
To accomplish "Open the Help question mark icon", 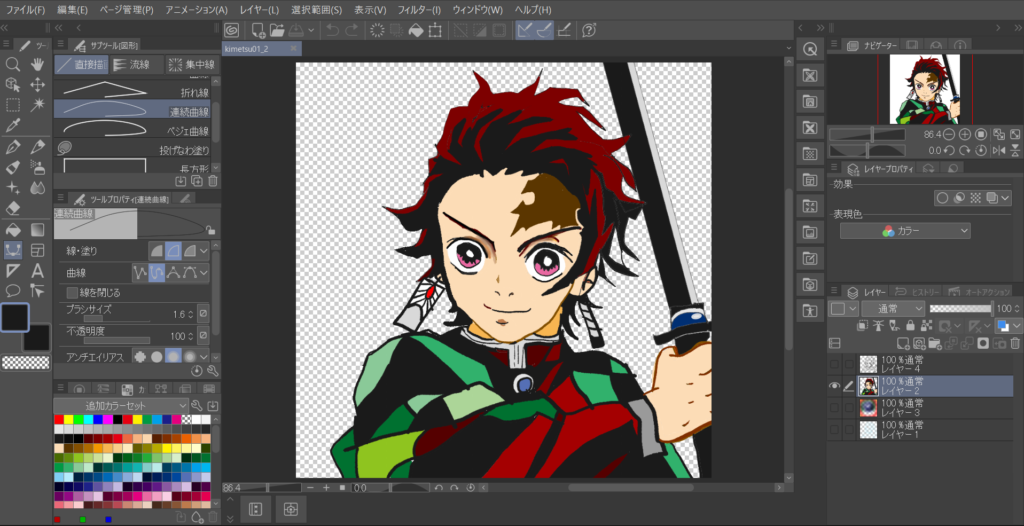I will (x=589, y=30).
